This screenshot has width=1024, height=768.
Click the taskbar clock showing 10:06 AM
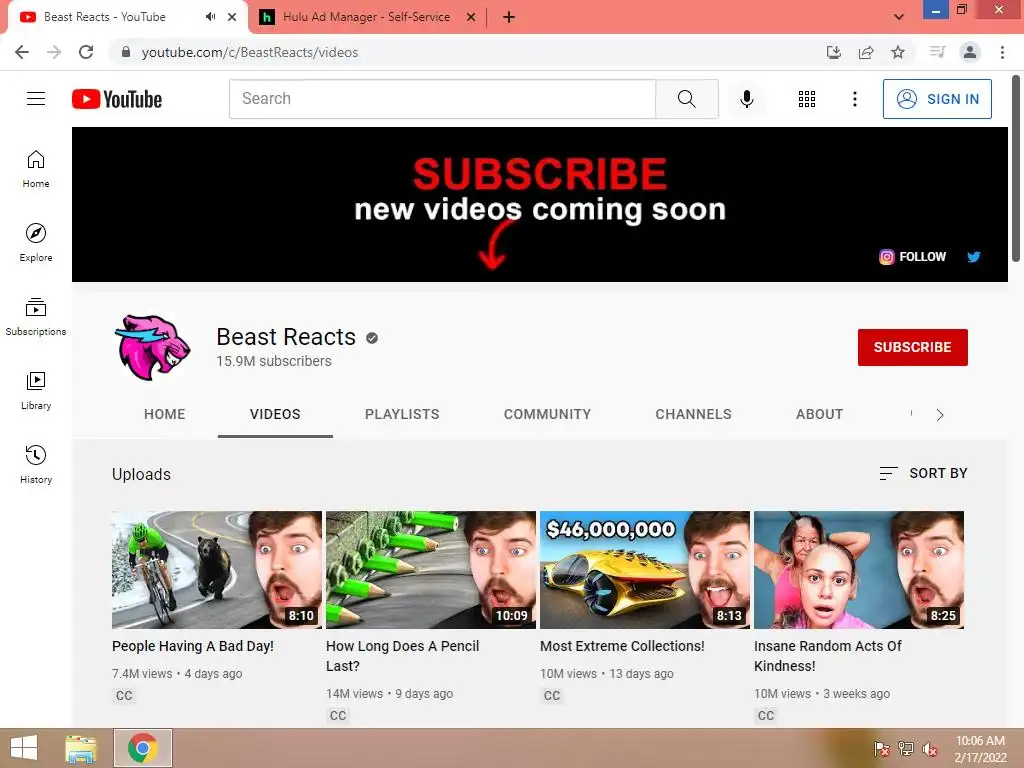(x=980, y=749)
